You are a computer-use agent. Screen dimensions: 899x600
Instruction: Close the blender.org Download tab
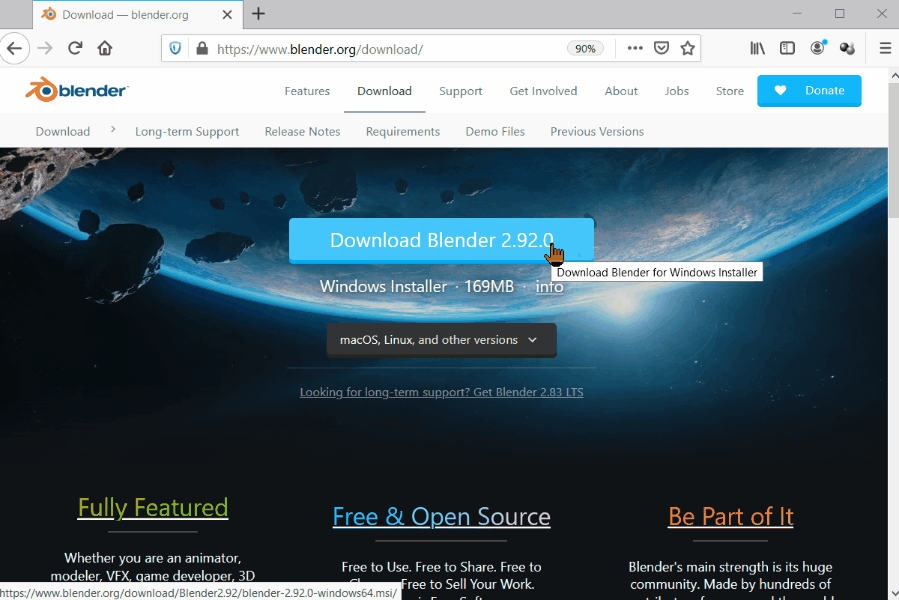(228, 15)
